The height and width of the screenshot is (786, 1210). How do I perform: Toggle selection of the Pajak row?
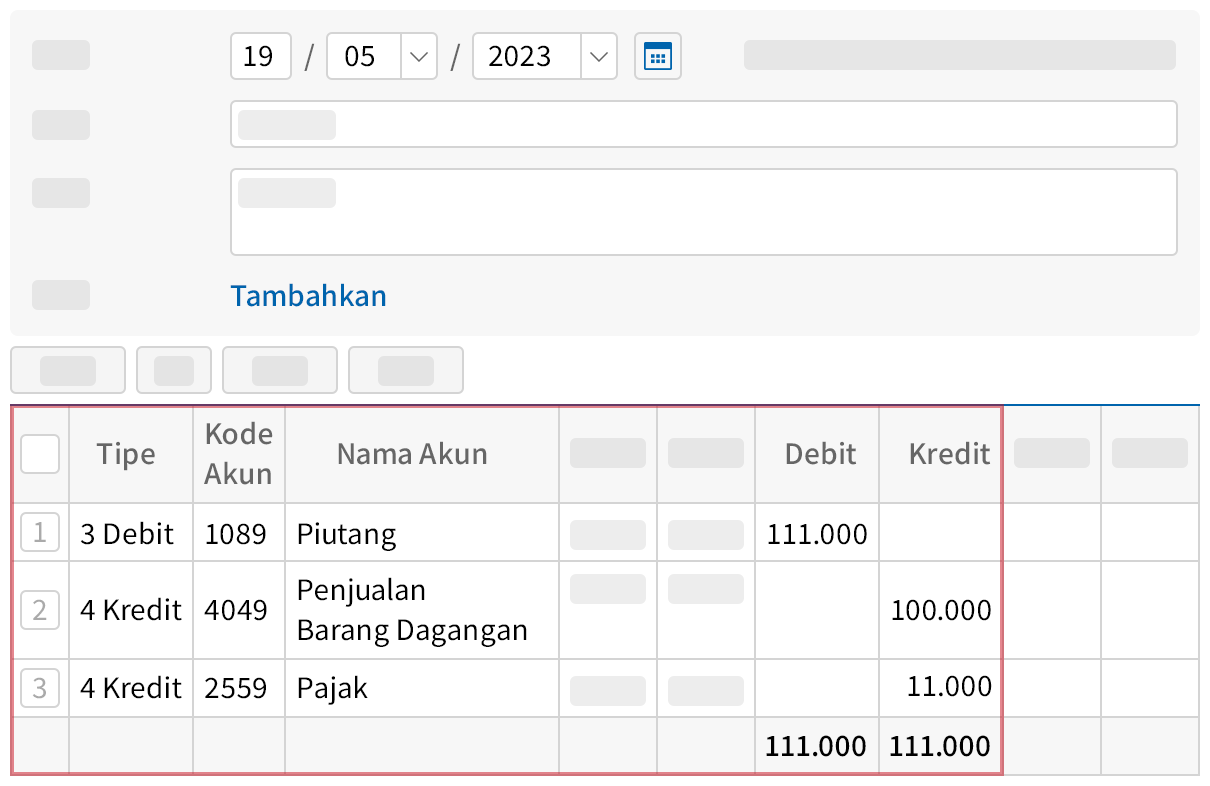[x=40, y=687]
